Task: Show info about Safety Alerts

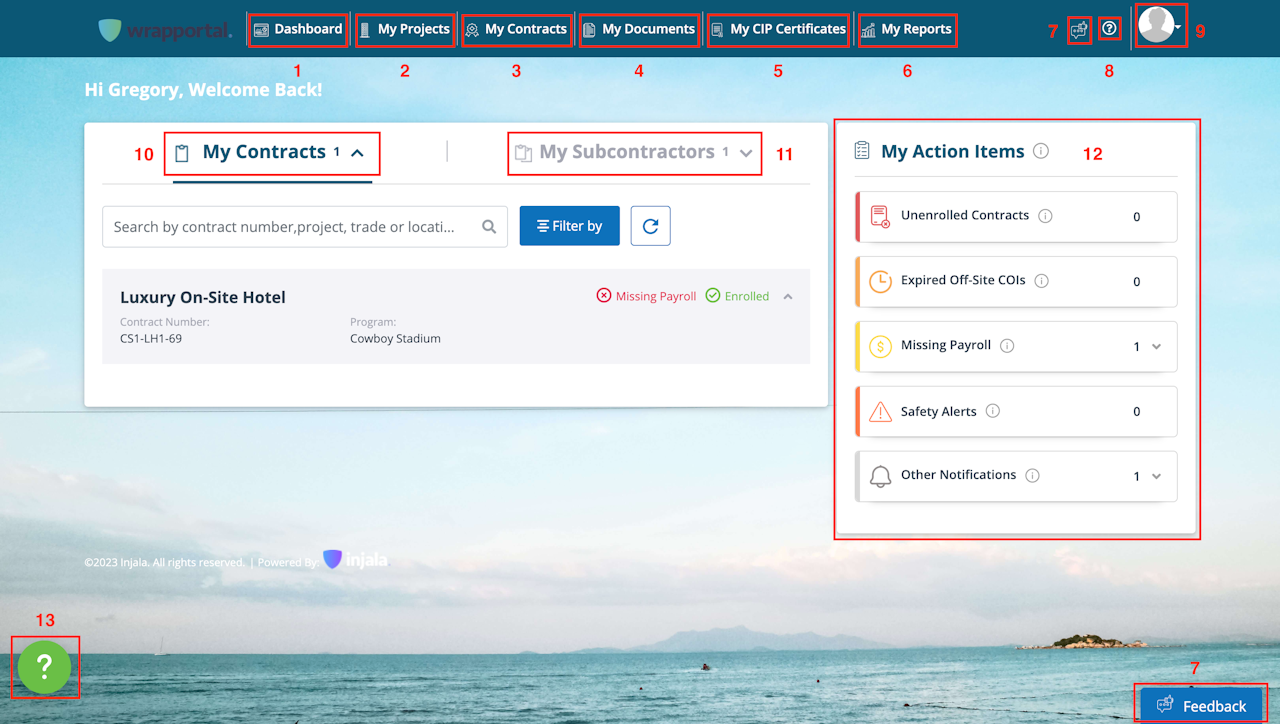Action: pos(993,411)
